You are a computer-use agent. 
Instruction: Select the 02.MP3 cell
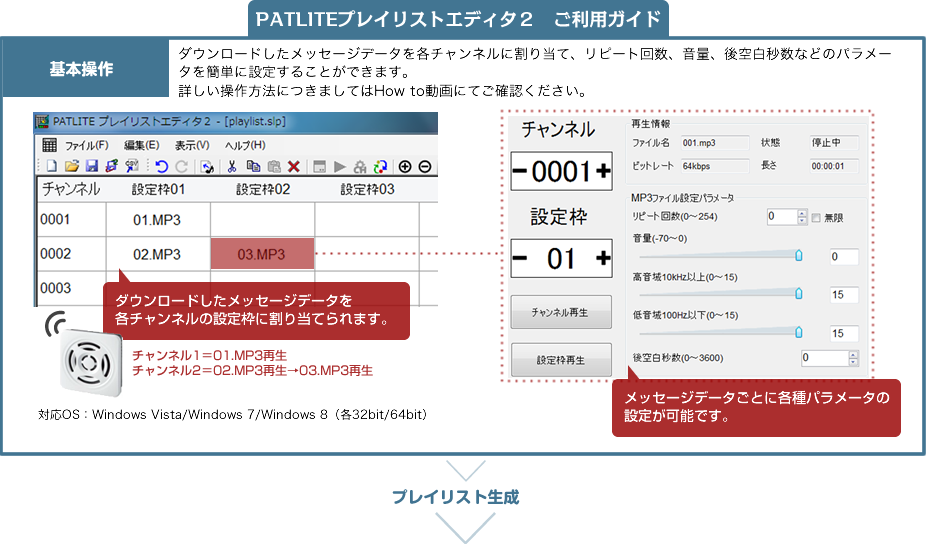(157, 254)
